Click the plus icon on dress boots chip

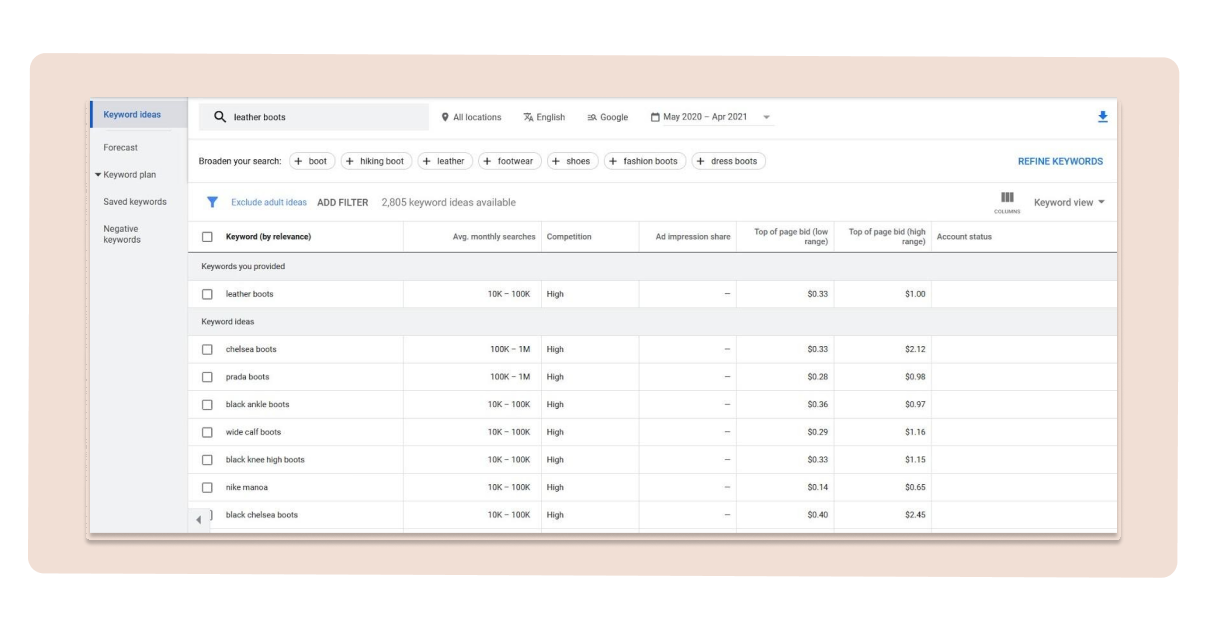coord(700,161)
